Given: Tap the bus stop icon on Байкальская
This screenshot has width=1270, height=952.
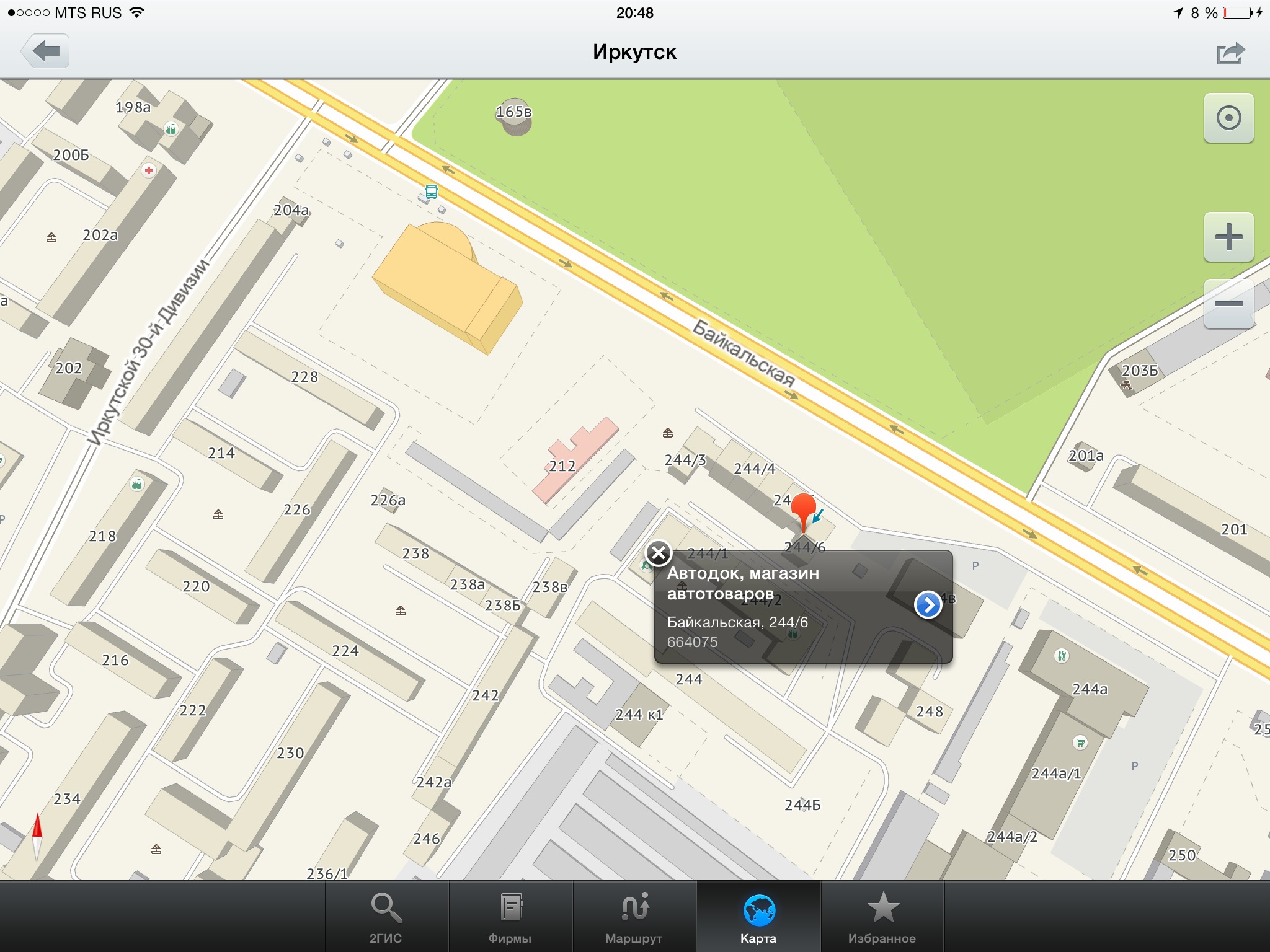Looking at the screenshot, I should 431,191.
